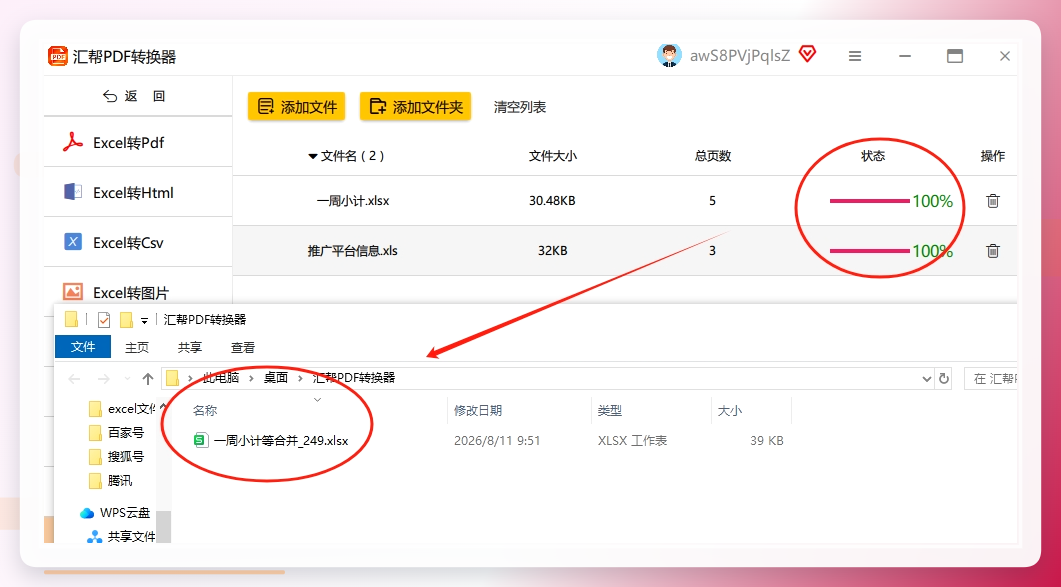Expand the address bar history dropdown
This screenshot has width=1061, height=587.
pyautogui.click(x=927, y=379)
